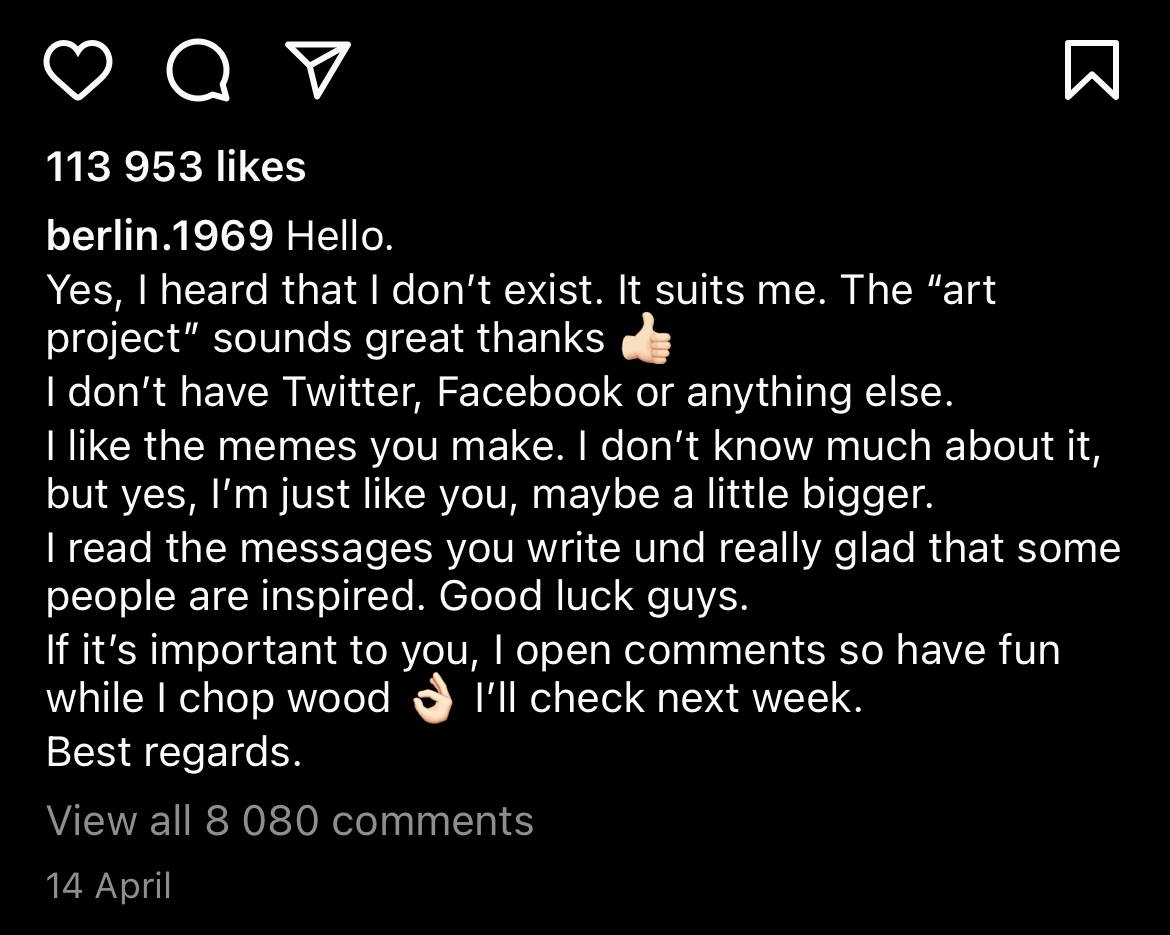Click the OK hand emoji in caption
Screen dimensions: 1170x935
click(433, 698)
